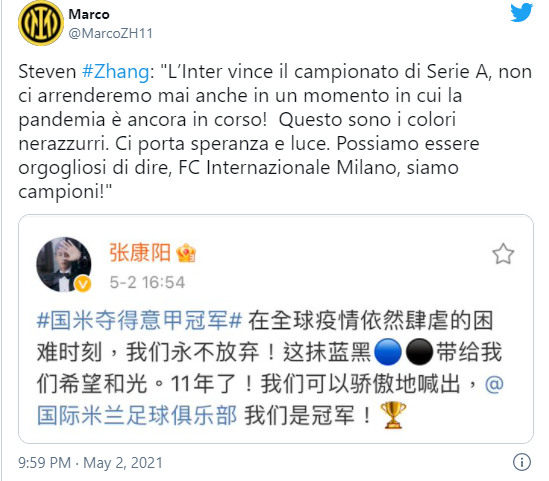Click the Marco display name
This screenshot has height=481, width=549.
click(89, 14)
